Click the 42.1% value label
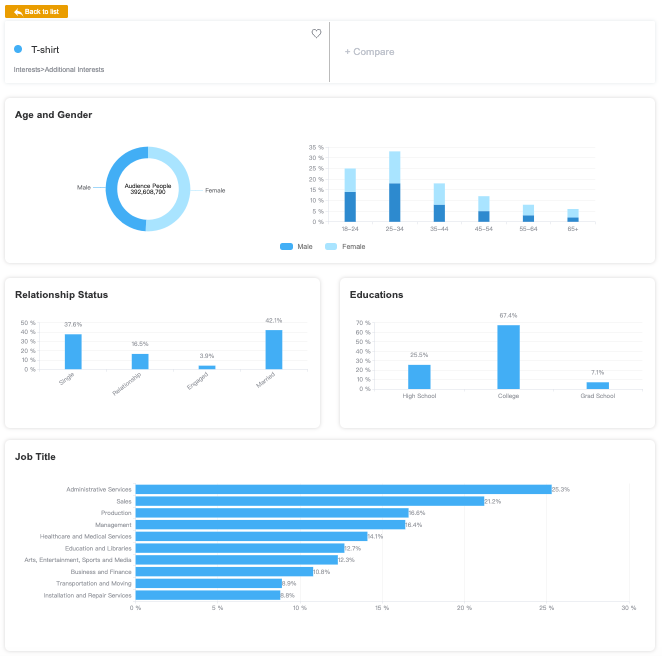The height and width of the screenshot is (656, 662). (274, 320)
